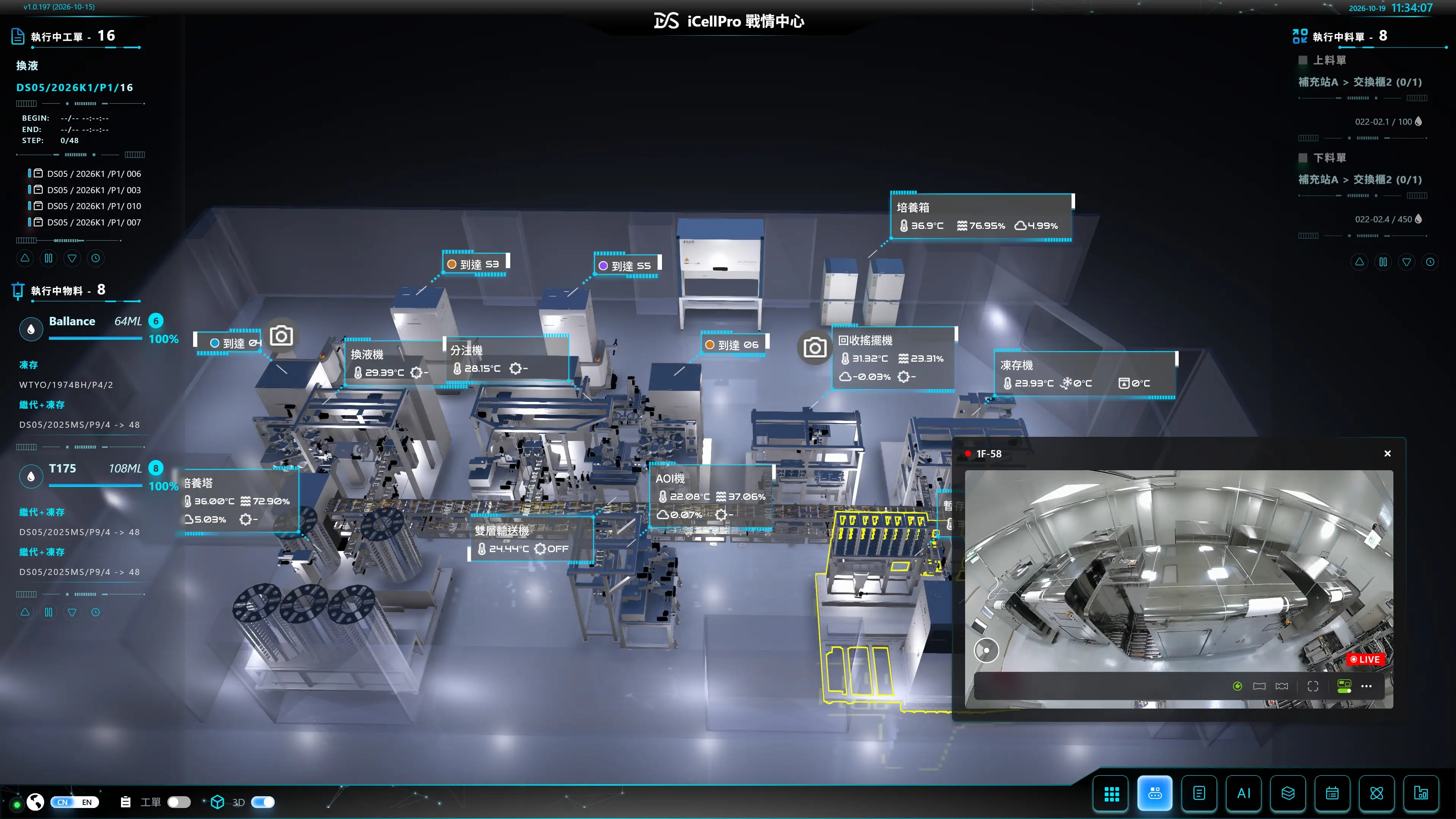Click down triangle under 執行中物料 panel
The height and width of the screenshot is (819, 1456).
click(72, 612)
